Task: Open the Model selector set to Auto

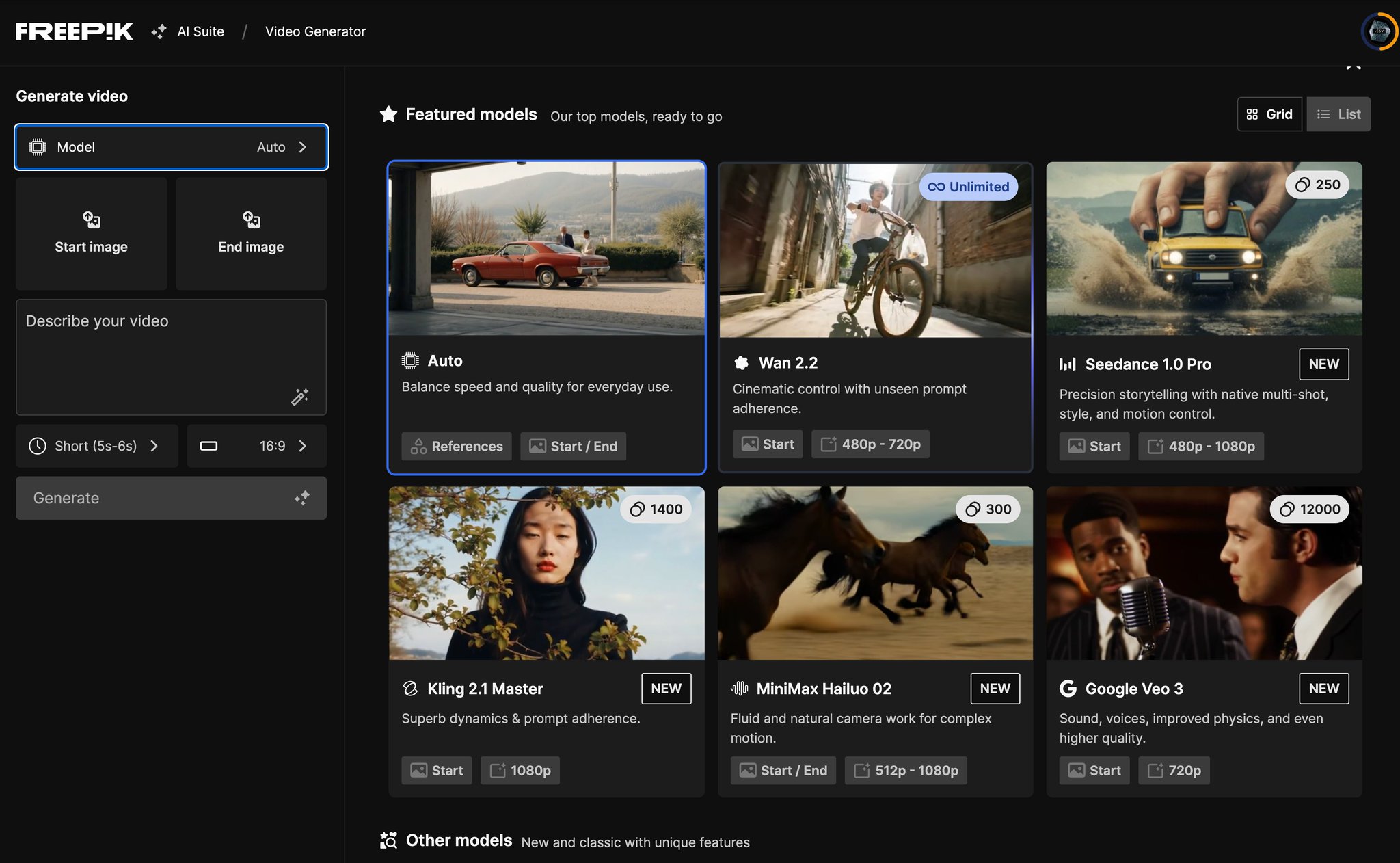Action: [171, 147]
